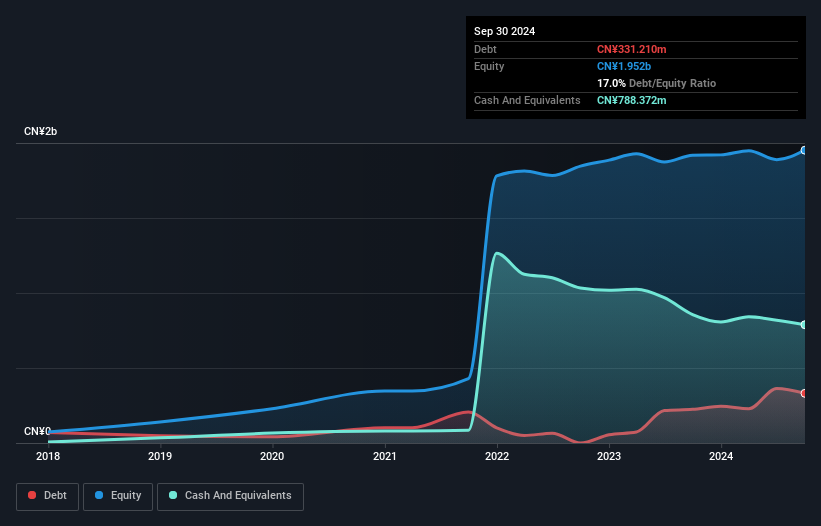
Task: Click the CN¥0 y-axis label
Action: [37, 431]
